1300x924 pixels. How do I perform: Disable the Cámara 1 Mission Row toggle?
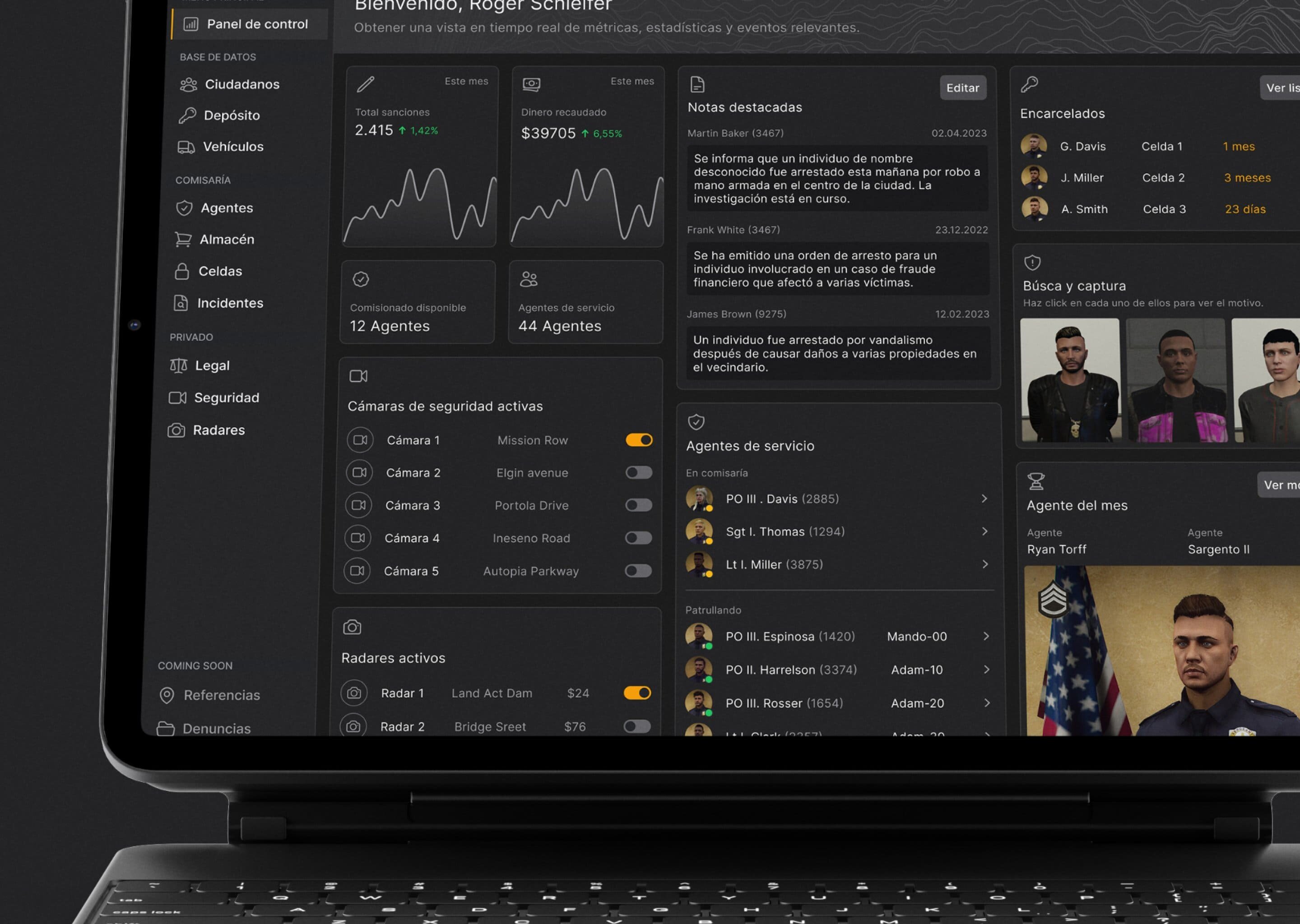(x=639, y=440)
